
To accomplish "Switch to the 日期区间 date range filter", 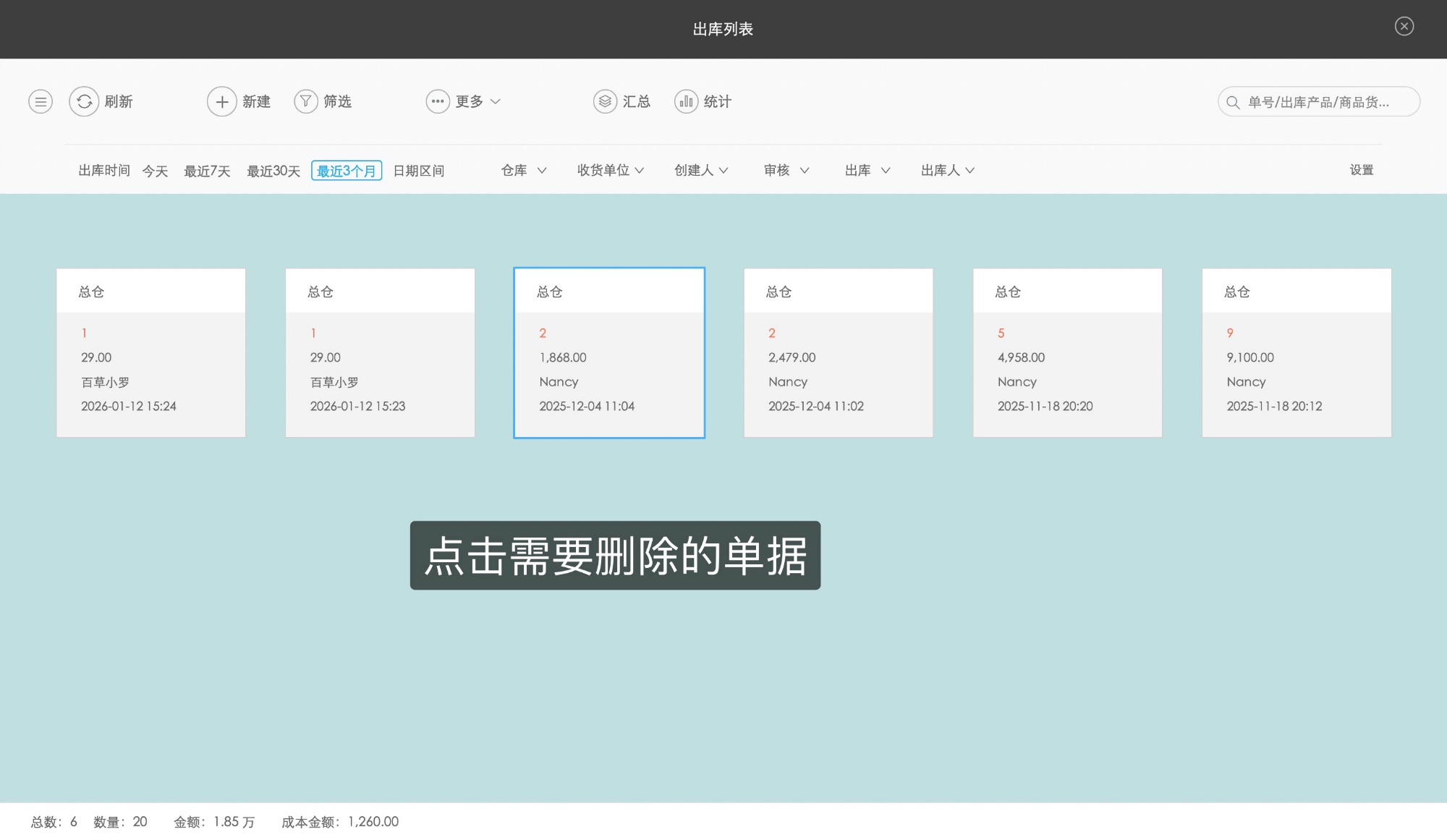I will [420, 170].
